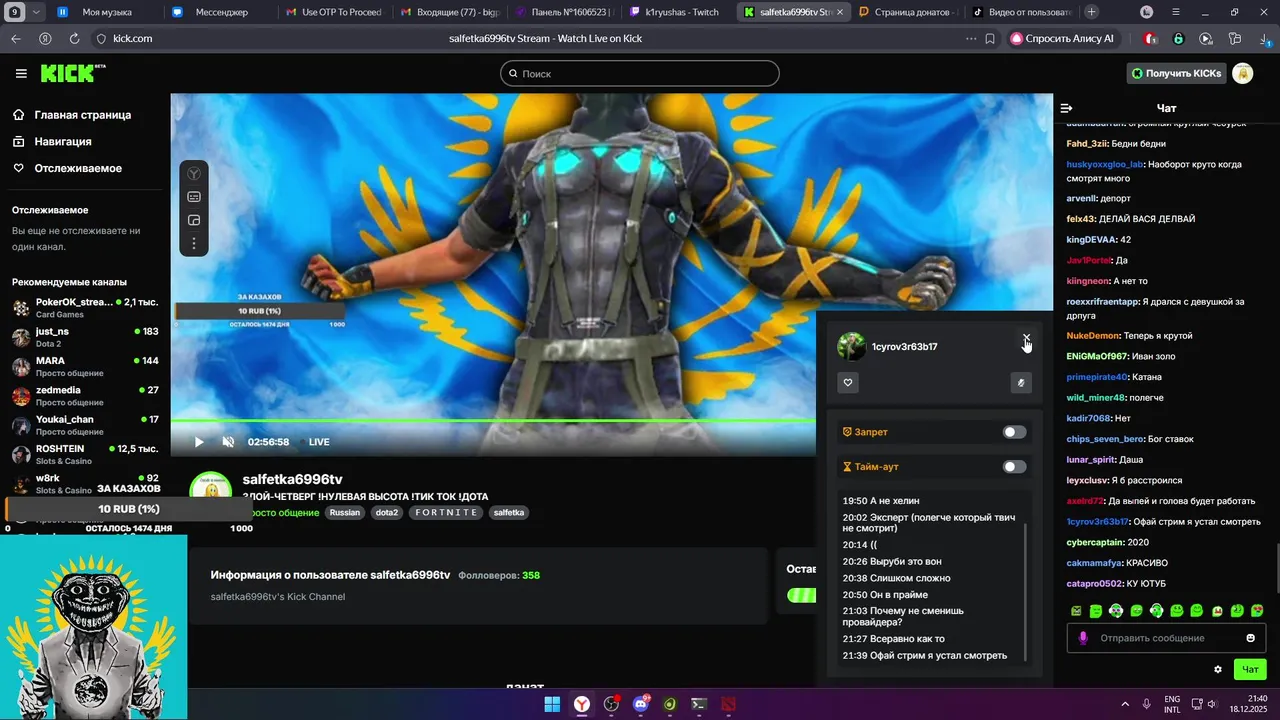Click the LIVE indicator in player

click(319, 442)
